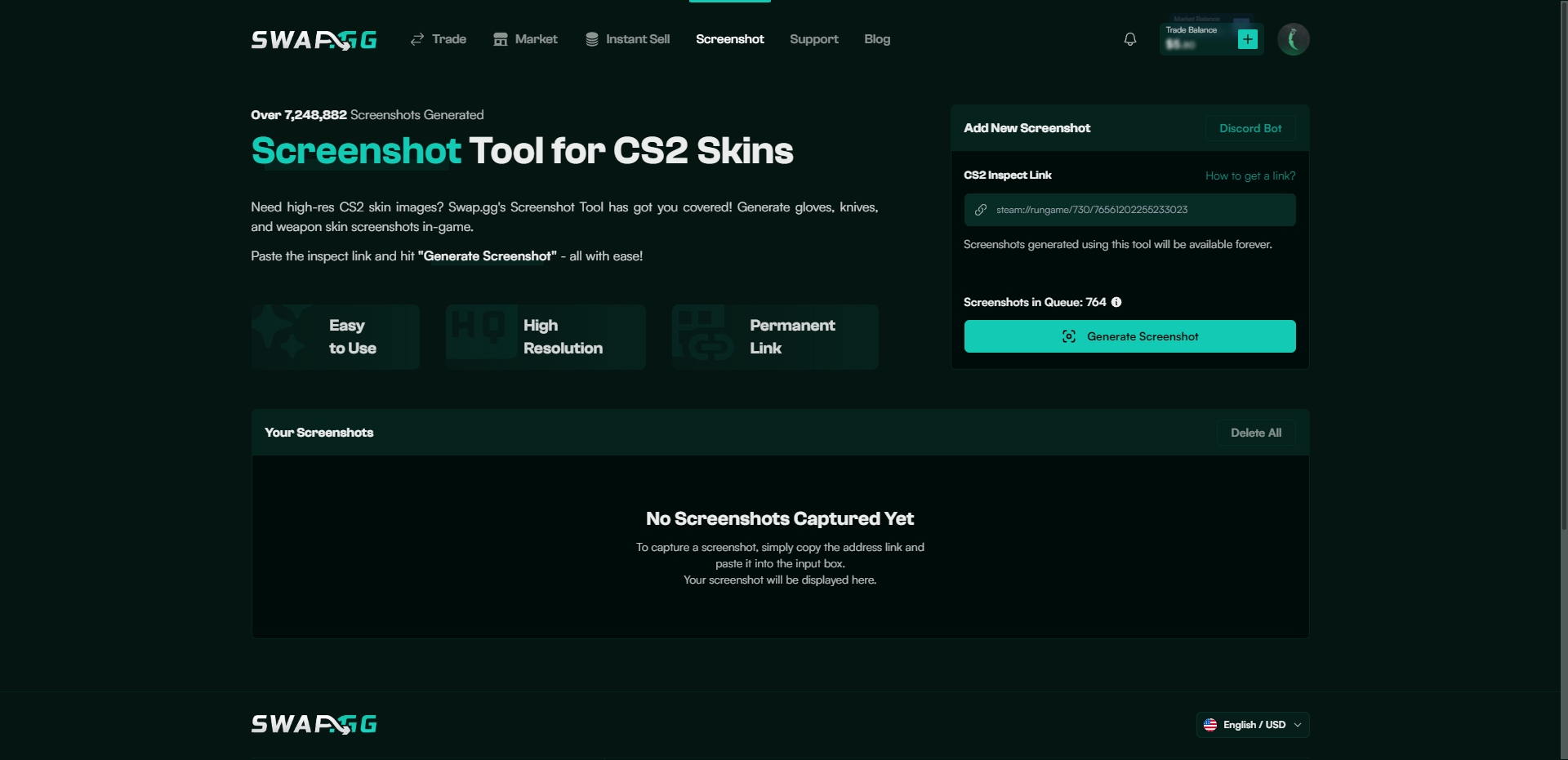Open the Blog page
Image resolution: width=1568 pixels, height=760 pixels.
[877, 39]
